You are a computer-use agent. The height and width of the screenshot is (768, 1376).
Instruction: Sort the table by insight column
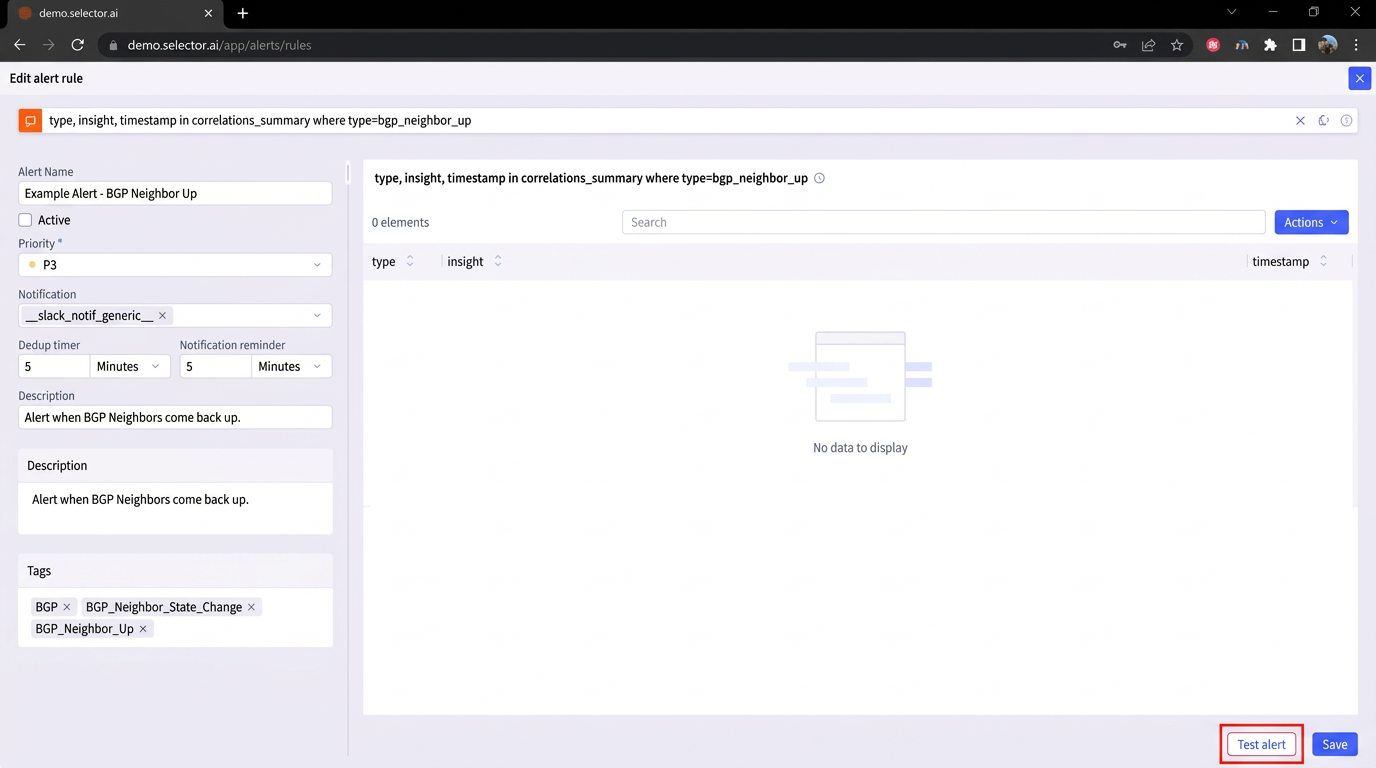tap(498, 262)
